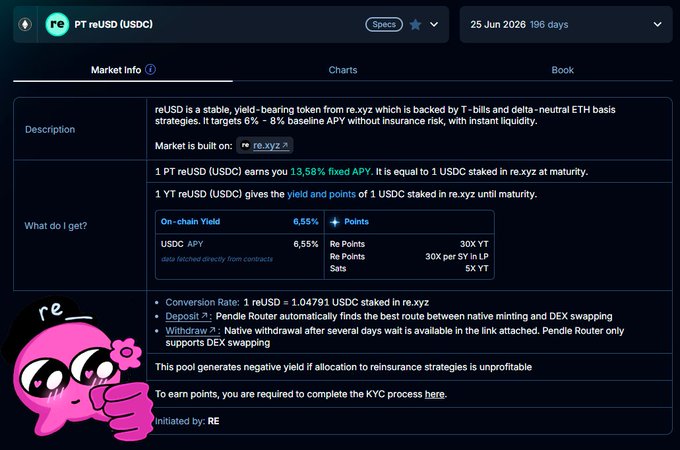Screen dimensions: 680x450
Task: Click the Conversion Rate label
Action: 202,302
